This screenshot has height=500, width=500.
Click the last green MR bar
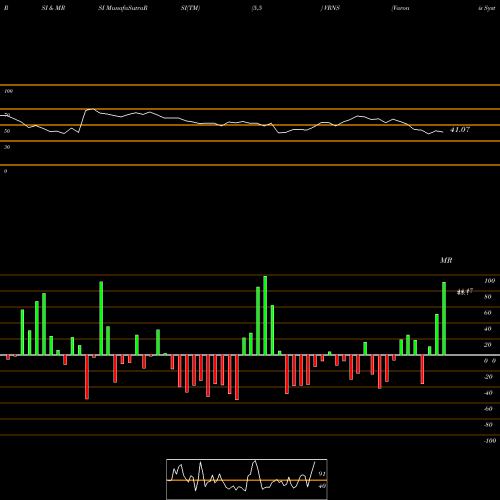tap(444, 318)
